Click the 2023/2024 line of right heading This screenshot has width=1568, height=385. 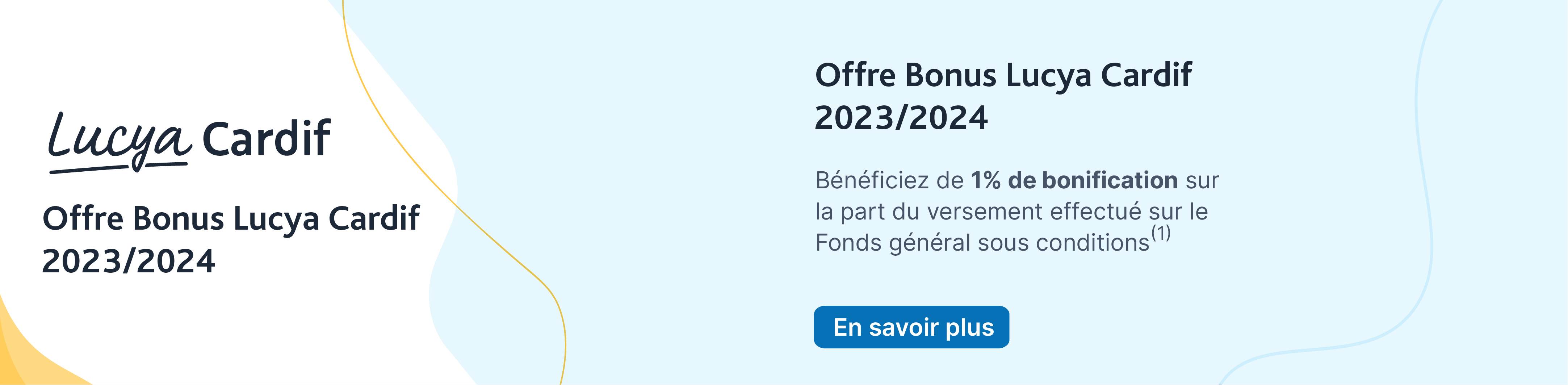[x=901, y=118]
